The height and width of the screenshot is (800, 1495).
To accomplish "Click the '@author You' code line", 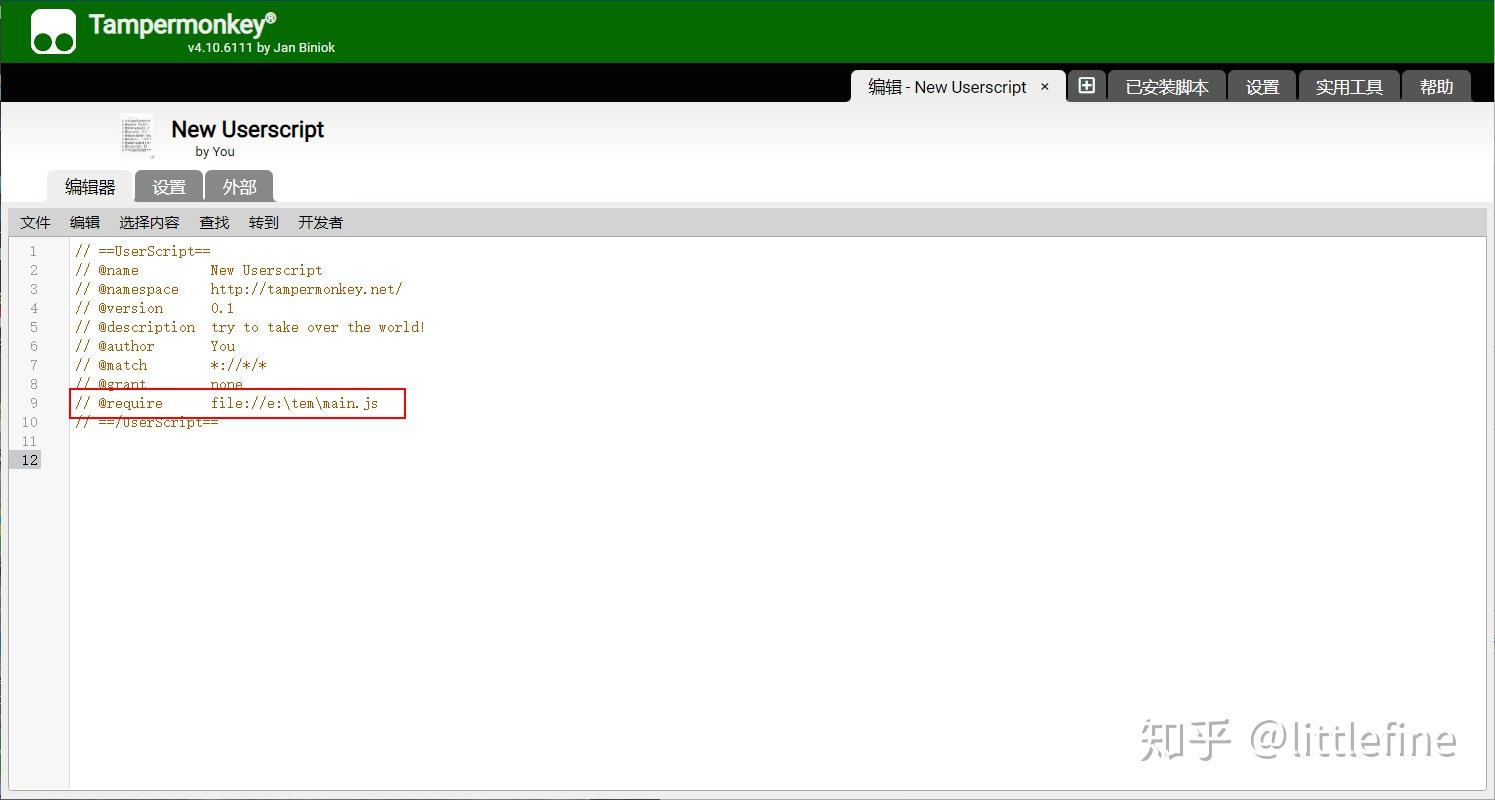I will (x=155, y=346).
